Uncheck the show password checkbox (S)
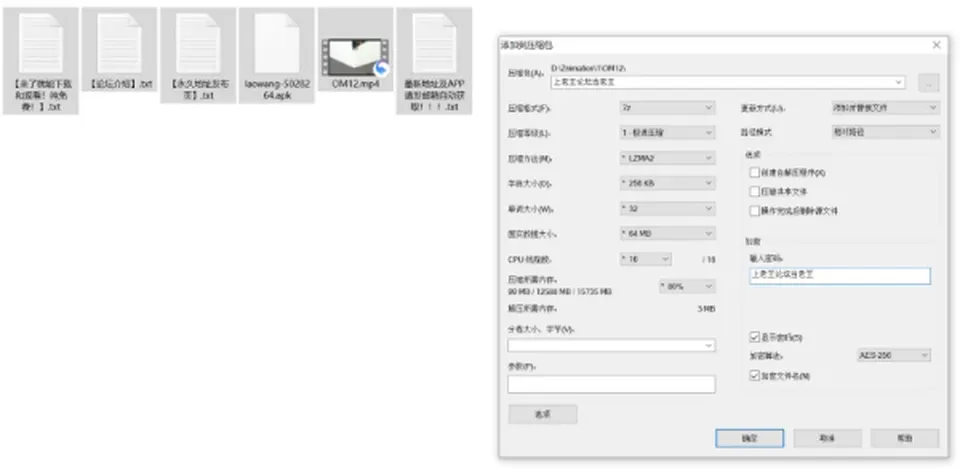 tap(754, 337)
